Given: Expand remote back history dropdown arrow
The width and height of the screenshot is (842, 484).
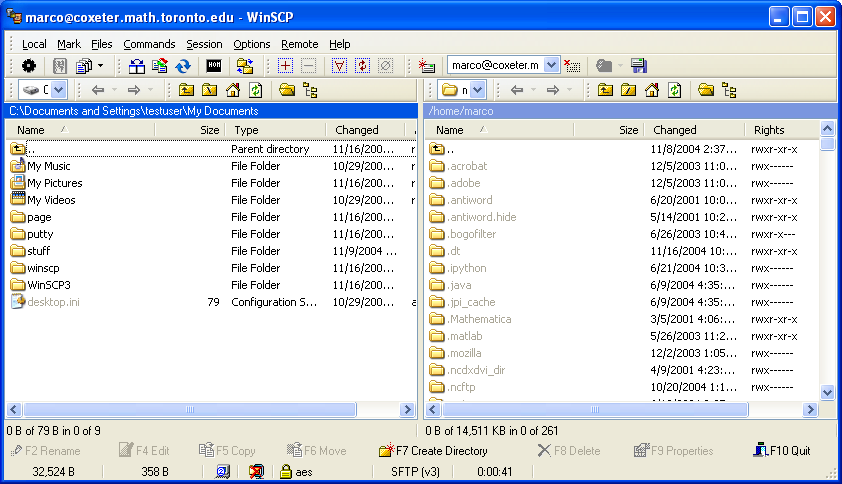Looking at the screenshot, I should (x=533, y=90).
